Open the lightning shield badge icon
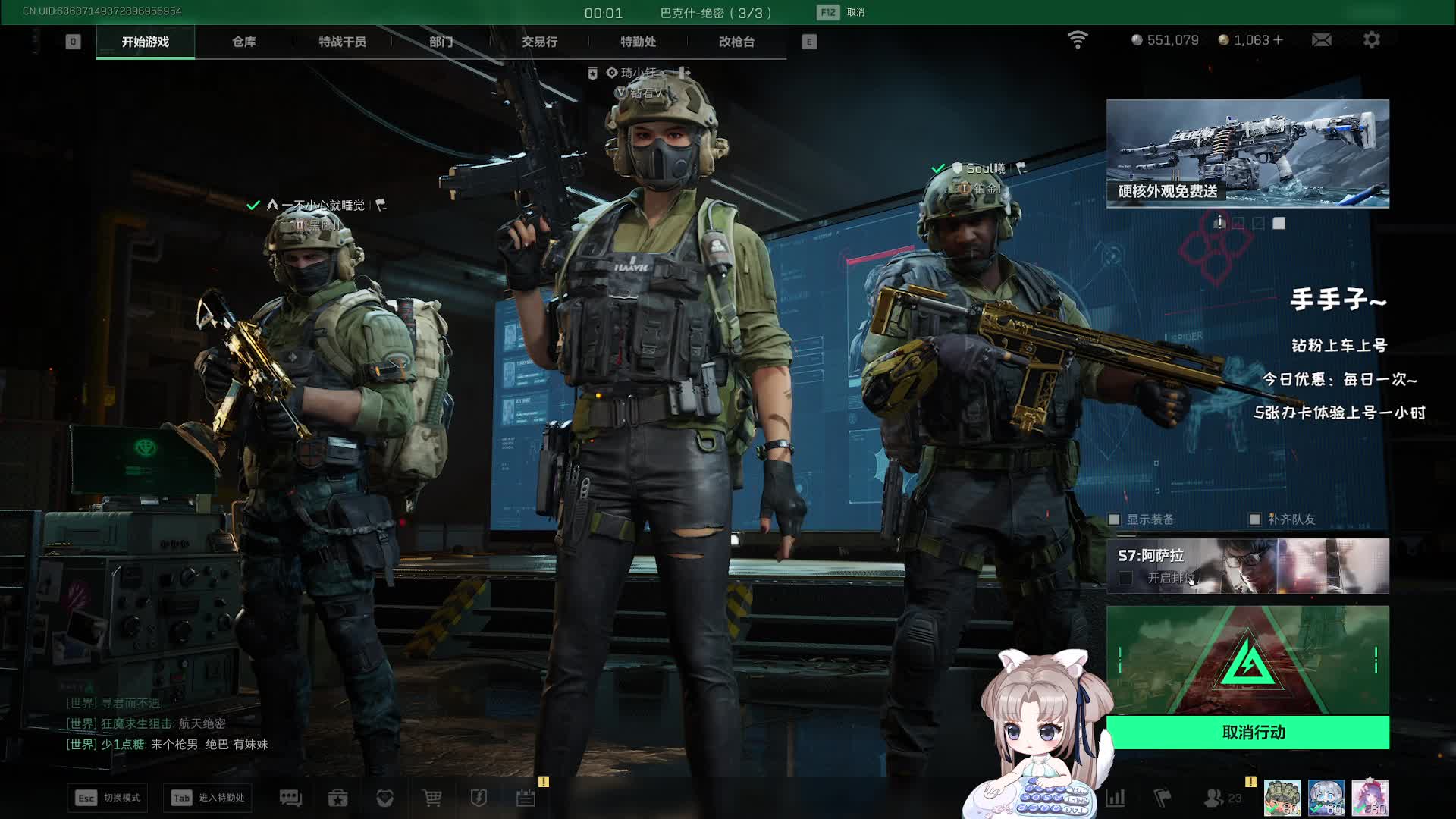This screenshot has height=819, width=1456. 479,797
